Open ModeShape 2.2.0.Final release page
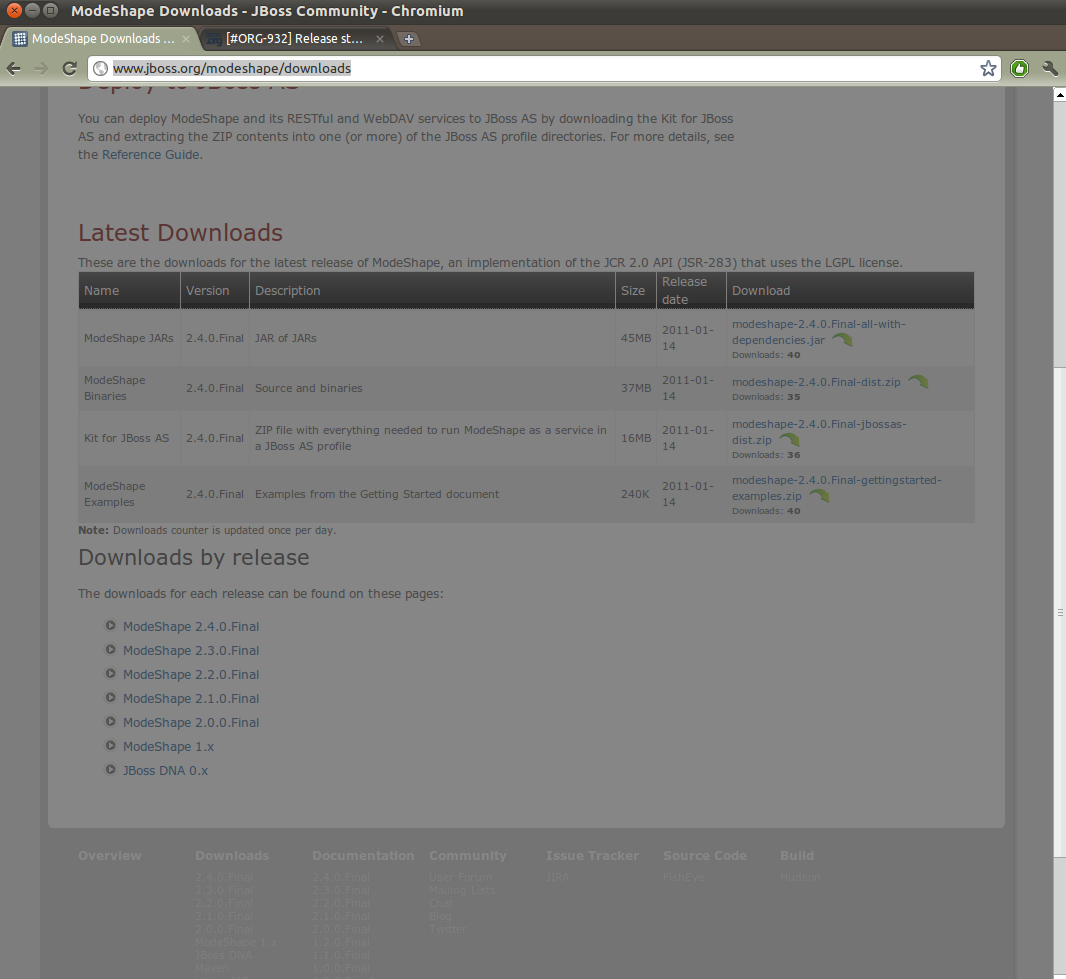The width and height of the screenshot is (1066, 979). (x=191, y=674)
